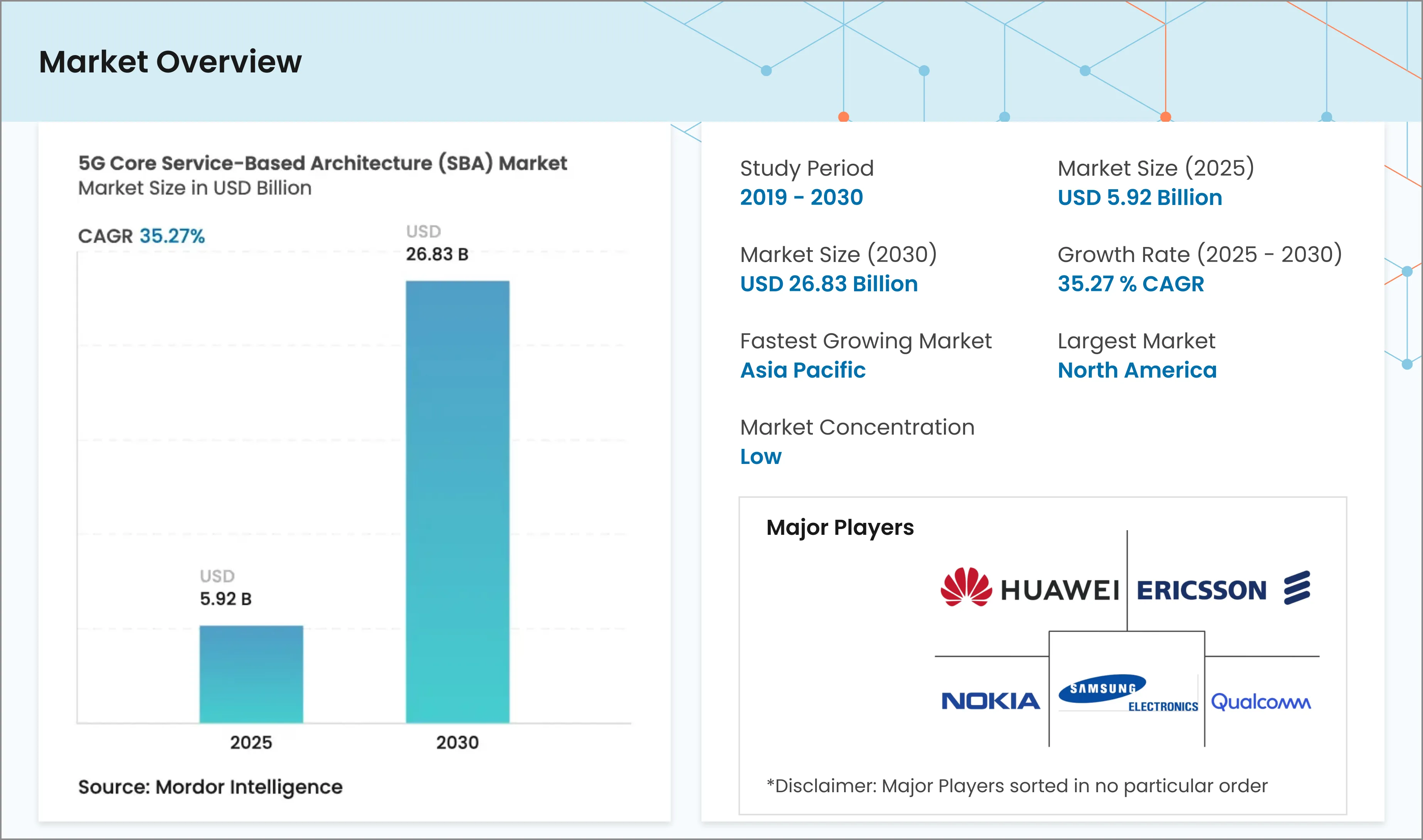Select the Asia Pacific fastest growing market label

[x=802, y=370]
